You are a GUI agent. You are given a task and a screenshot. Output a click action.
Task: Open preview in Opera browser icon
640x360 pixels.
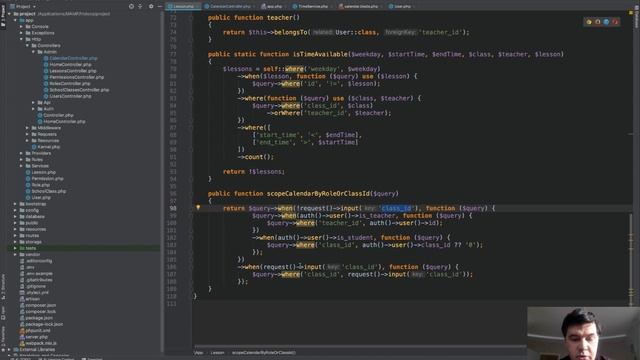point(615,22)
